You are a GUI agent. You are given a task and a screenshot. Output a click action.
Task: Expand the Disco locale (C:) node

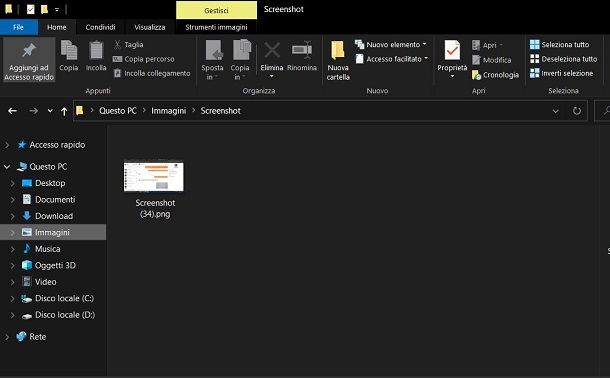12,299
